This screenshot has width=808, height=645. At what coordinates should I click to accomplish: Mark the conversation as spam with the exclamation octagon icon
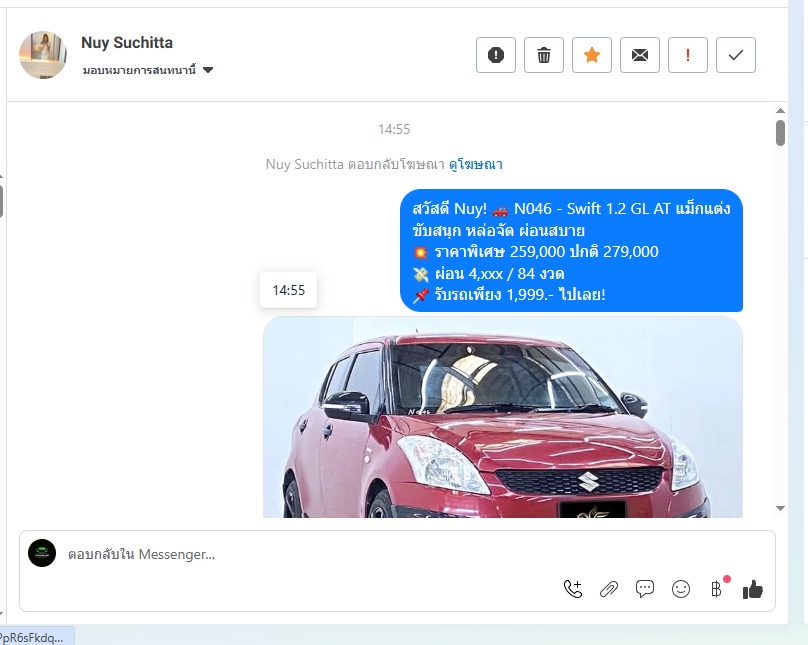496,55
